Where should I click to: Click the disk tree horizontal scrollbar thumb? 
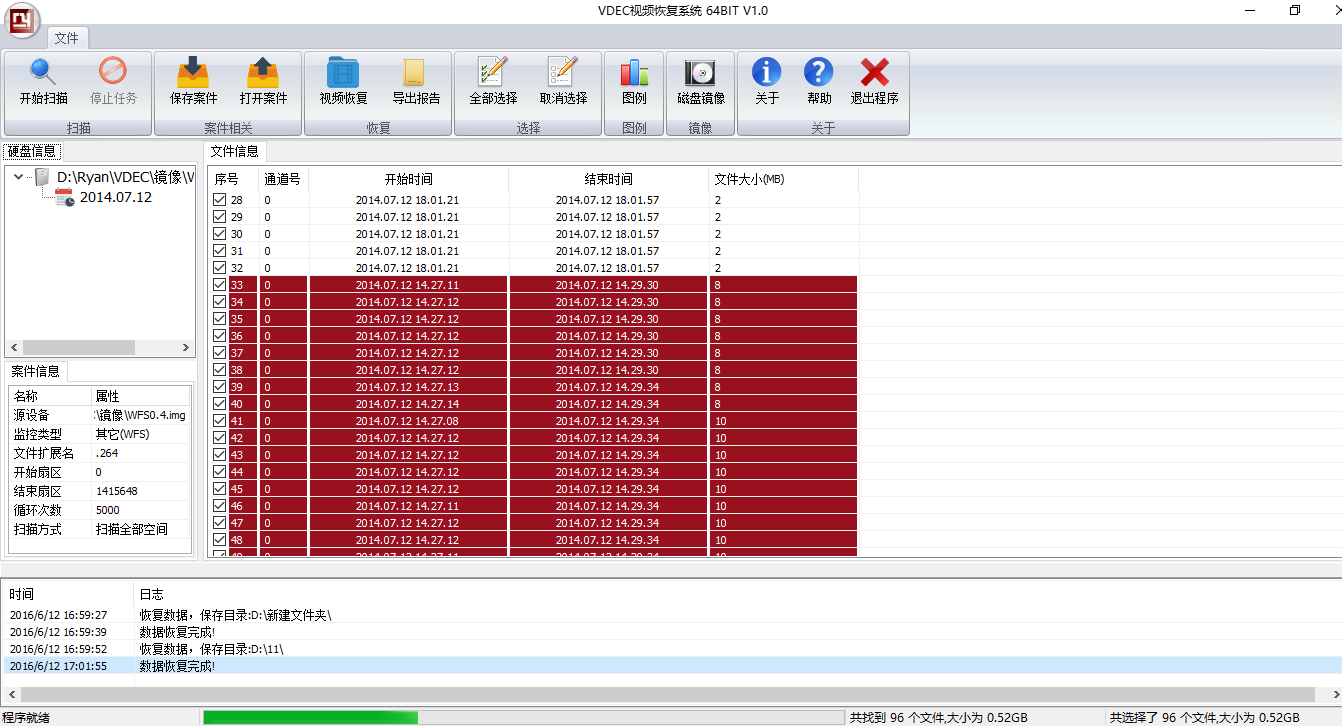[x=78, y=347]
